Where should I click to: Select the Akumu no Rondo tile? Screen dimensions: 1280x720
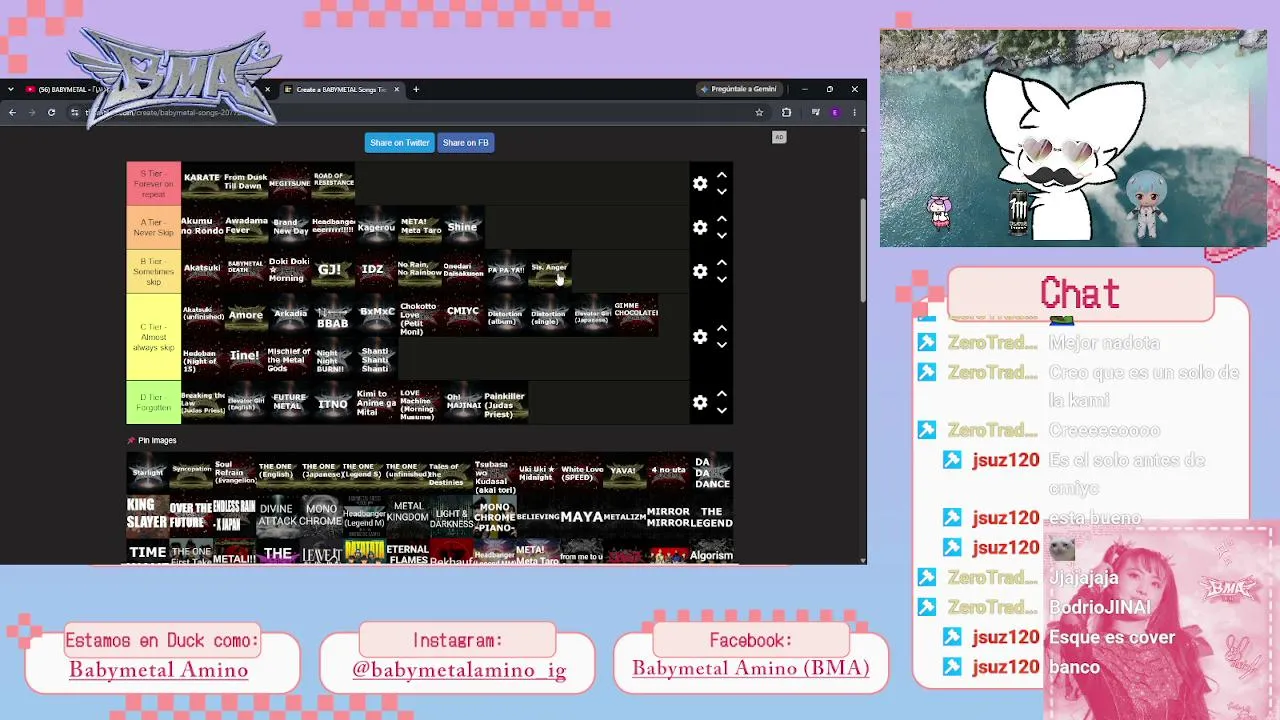[x=202, y=226]
